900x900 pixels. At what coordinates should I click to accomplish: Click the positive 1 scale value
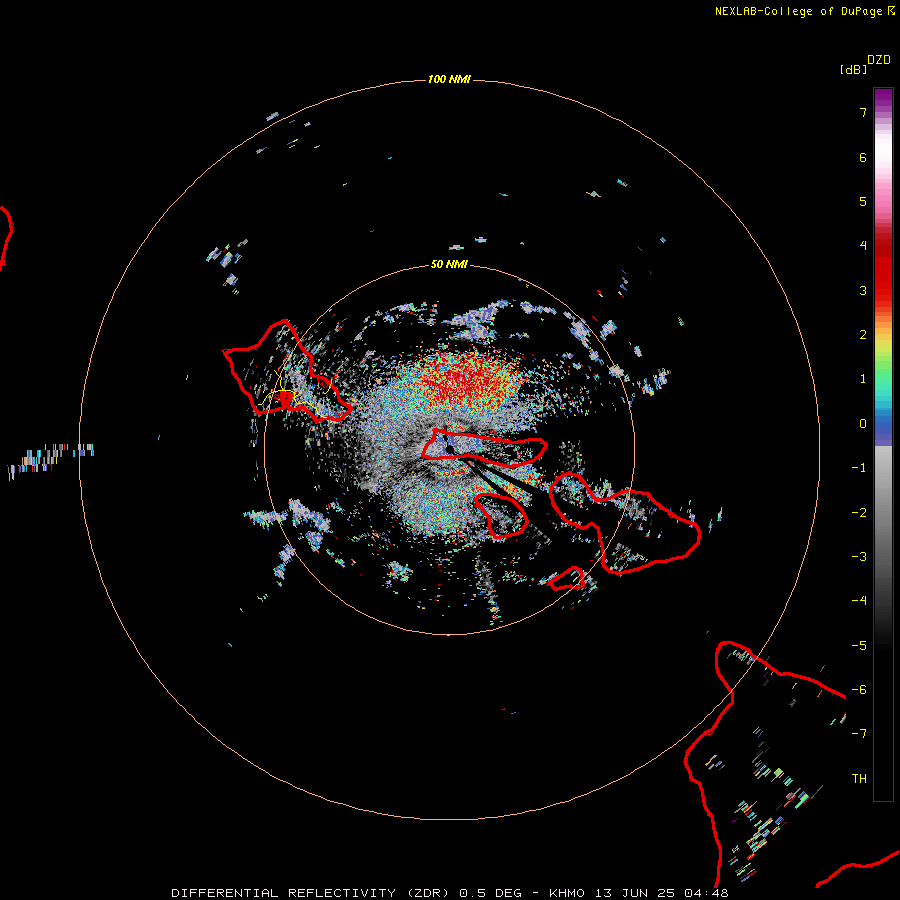tap(863, 379)
